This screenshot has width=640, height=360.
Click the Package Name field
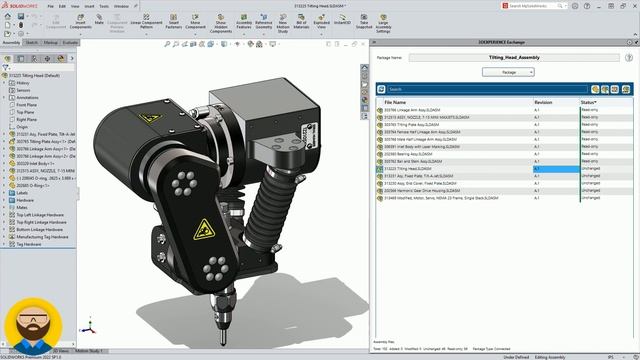click(514, 58)
